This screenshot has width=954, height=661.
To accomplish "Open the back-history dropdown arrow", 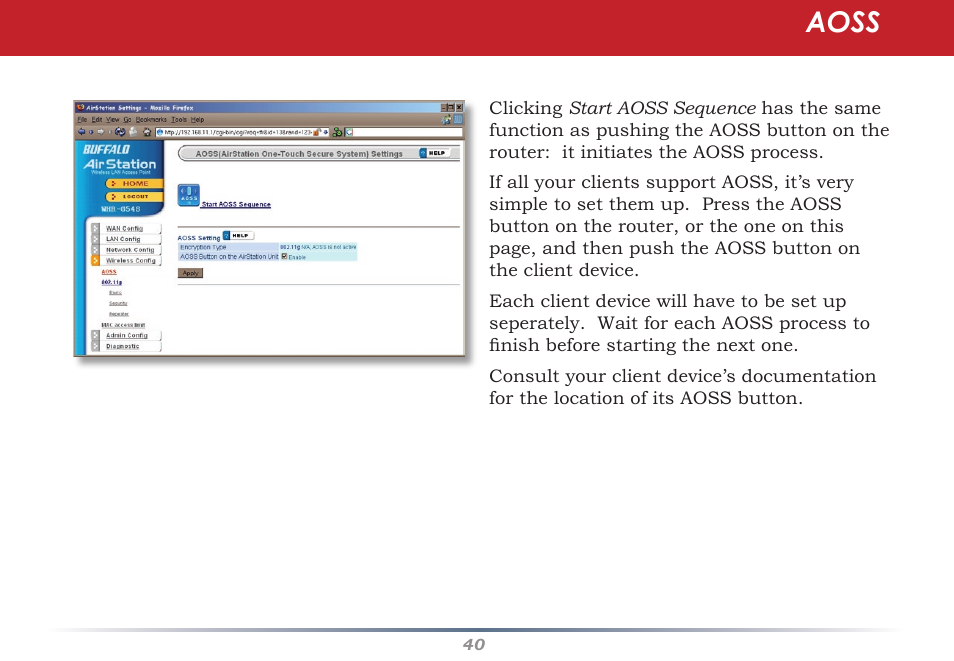I will [x=91, y=131].
